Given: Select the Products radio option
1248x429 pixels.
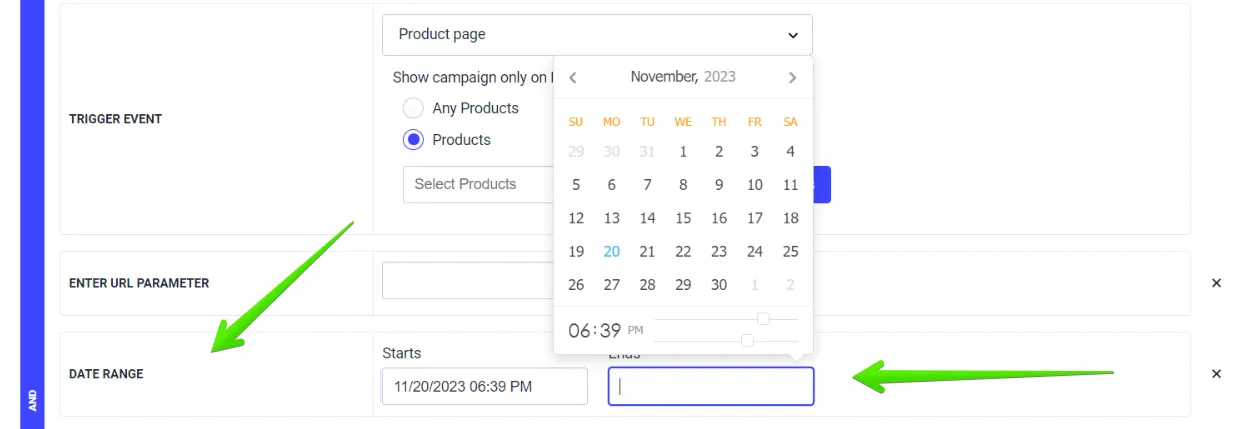Looking at the screenshot, I should [x=413, y=140].
